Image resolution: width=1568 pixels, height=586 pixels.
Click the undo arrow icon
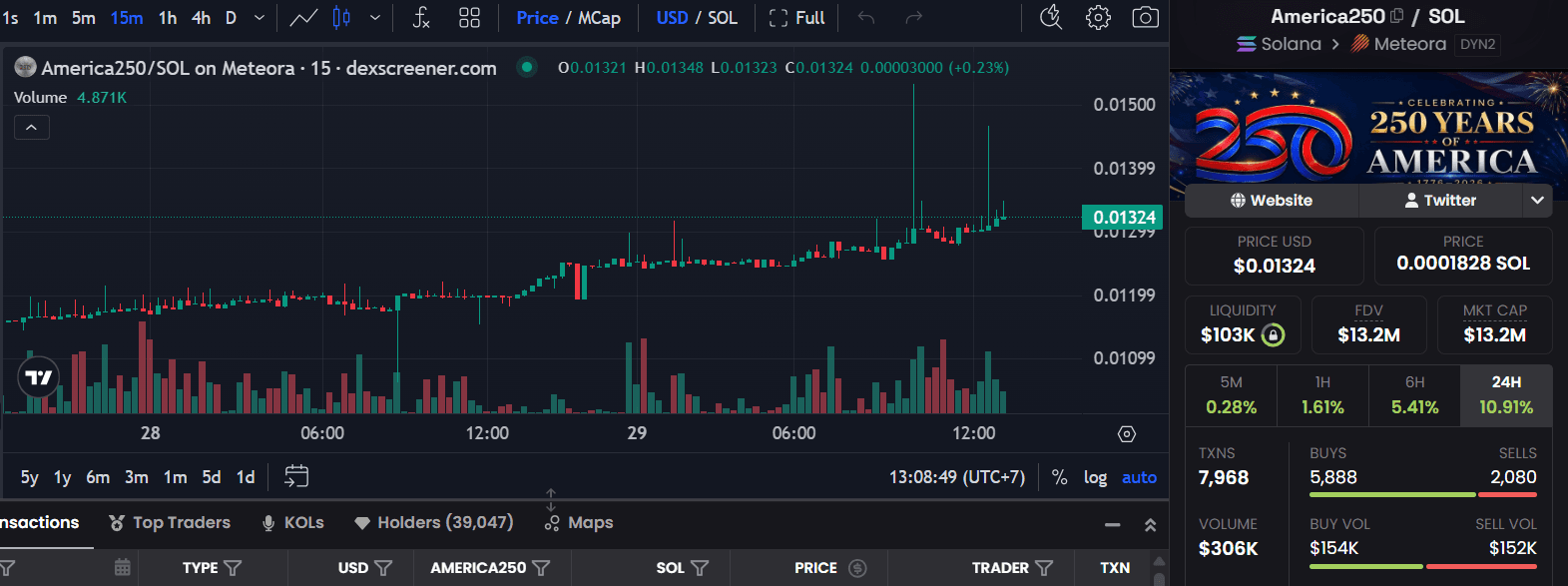[866, 18]
